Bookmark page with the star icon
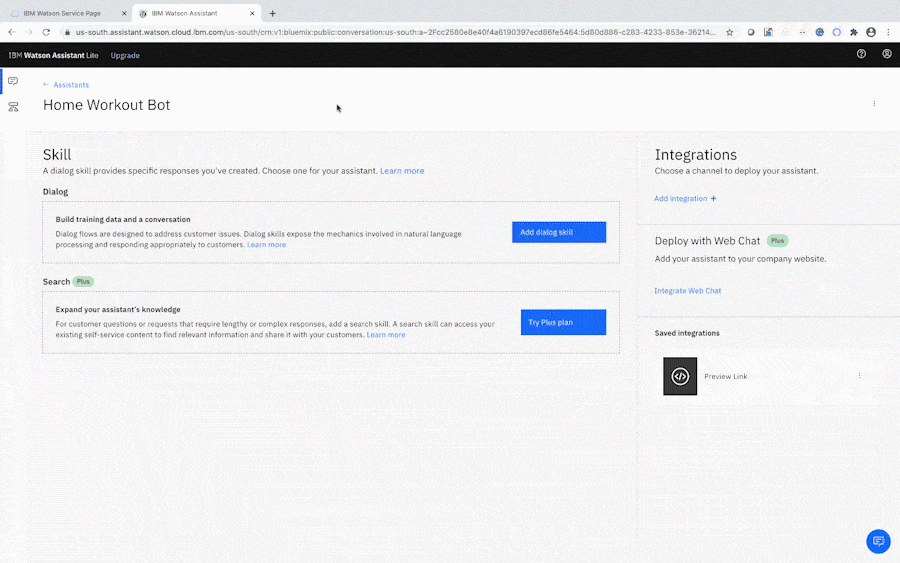This screenshot has height=563, width=900. pos(730,32)
